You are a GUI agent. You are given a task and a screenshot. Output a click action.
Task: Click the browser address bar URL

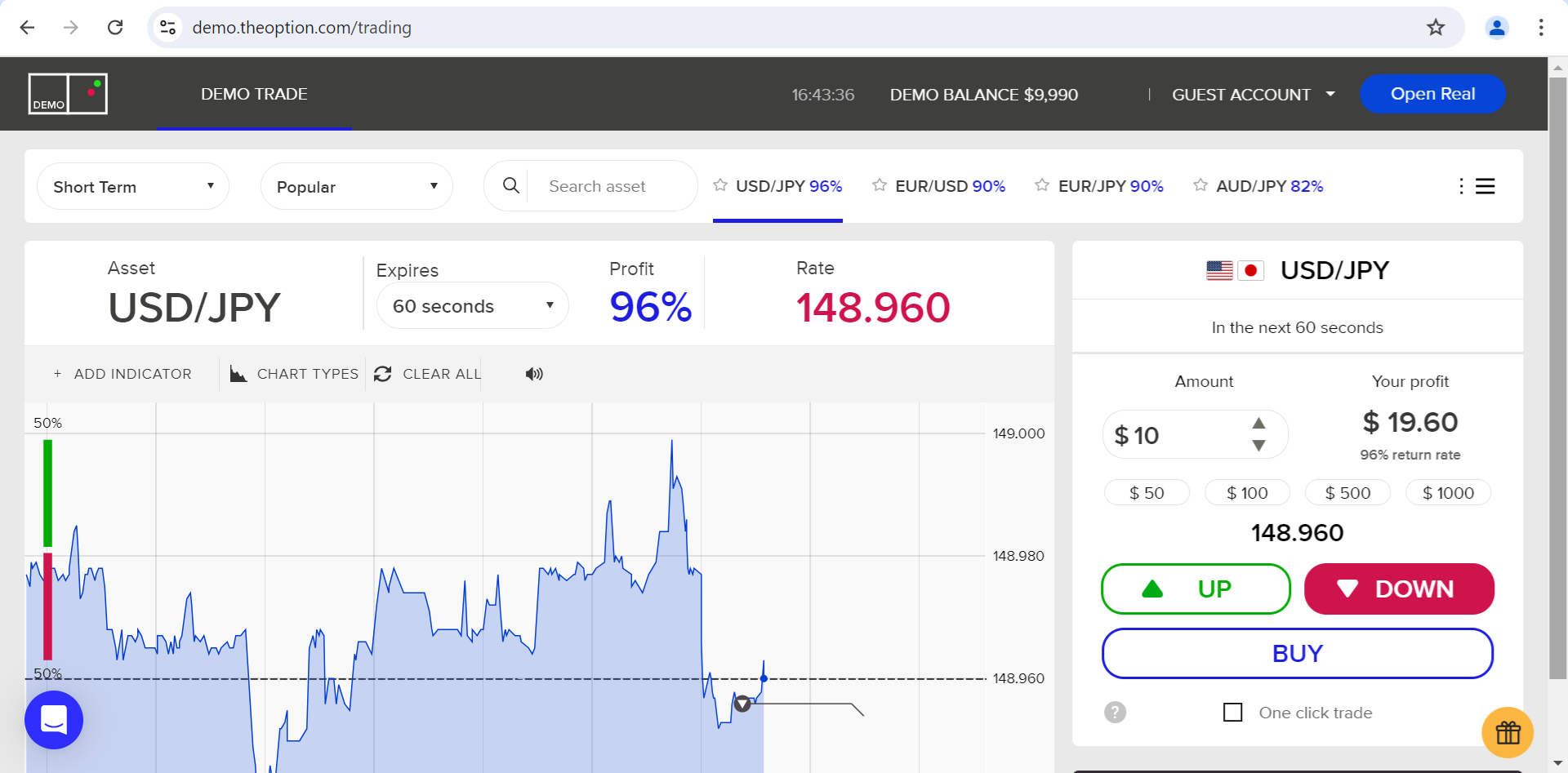[x=301, y=28]
